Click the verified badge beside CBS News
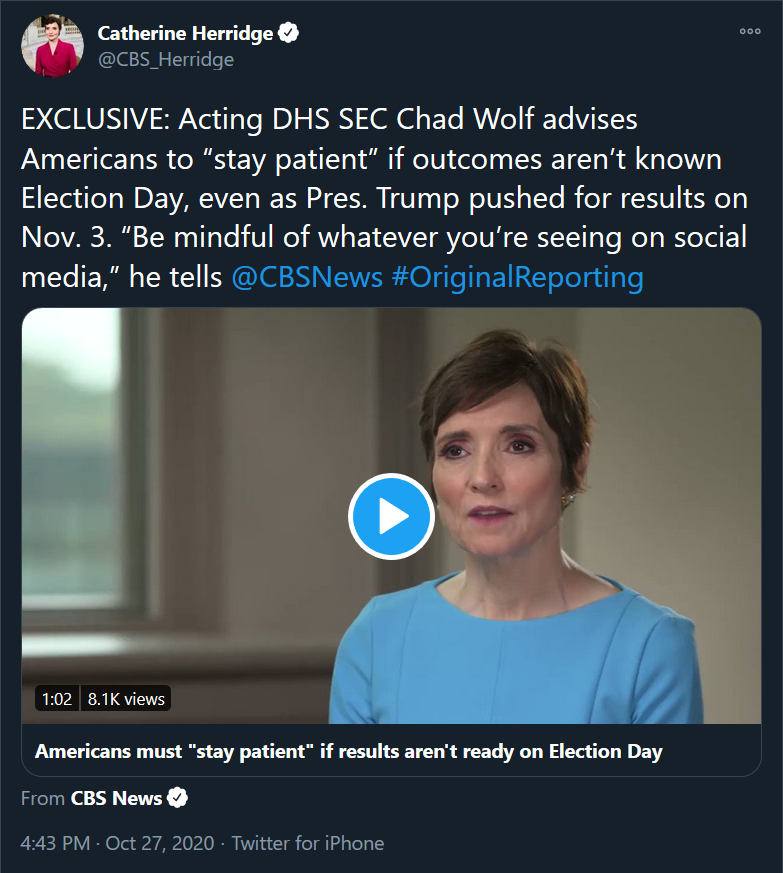The height and width of the screenshot is (873, 783). click(178, 798)
